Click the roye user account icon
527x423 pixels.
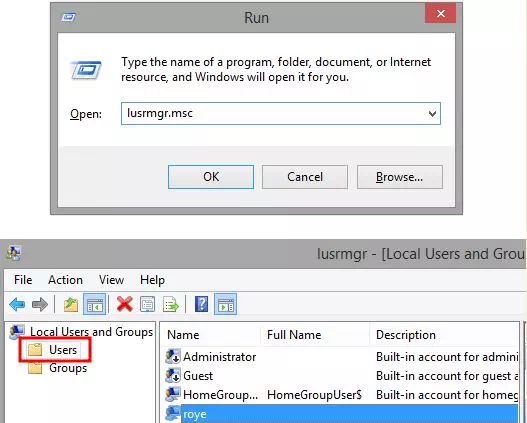click(x=173, y=413)
